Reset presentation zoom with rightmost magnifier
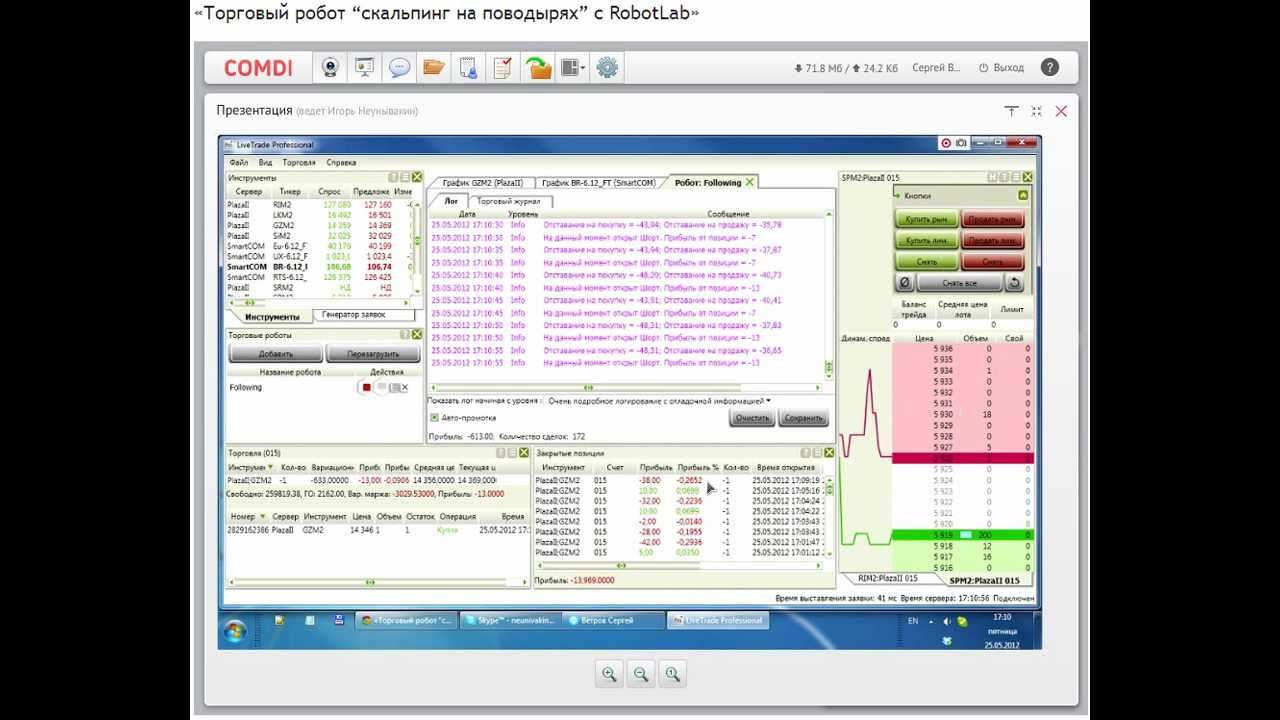Viewport: 1280px width, 720px height. [673, 675]
